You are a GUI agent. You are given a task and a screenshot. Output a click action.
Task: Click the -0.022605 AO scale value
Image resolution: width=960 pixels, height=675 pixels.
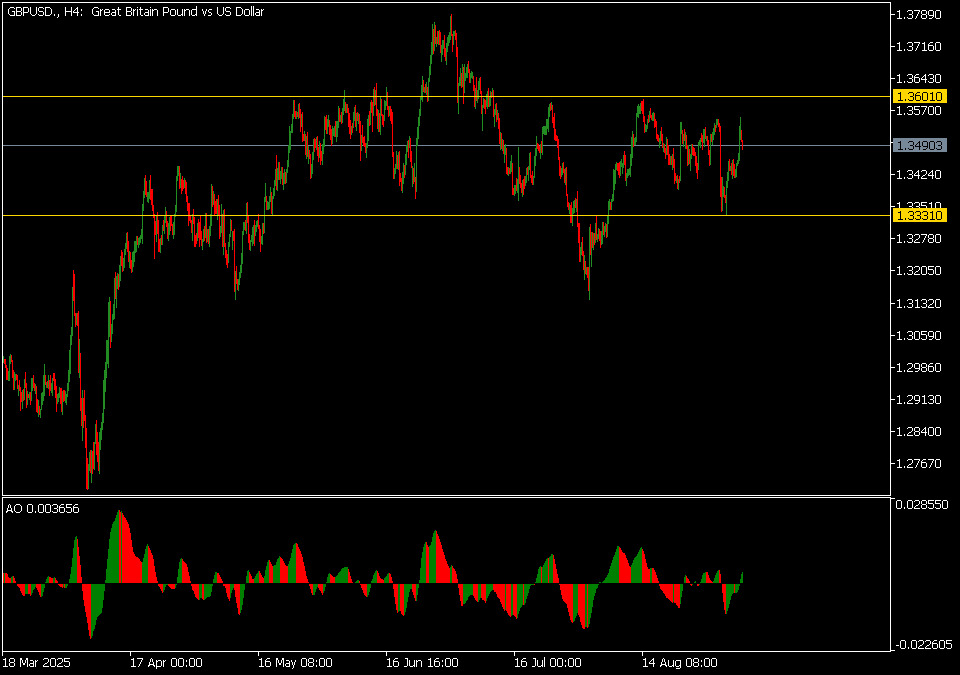[x=923, y=644]
